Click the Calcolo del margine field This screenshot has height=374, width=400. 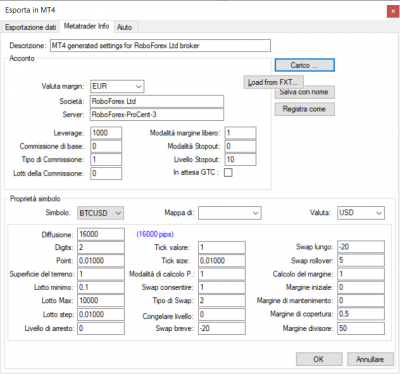click(361, 274)
